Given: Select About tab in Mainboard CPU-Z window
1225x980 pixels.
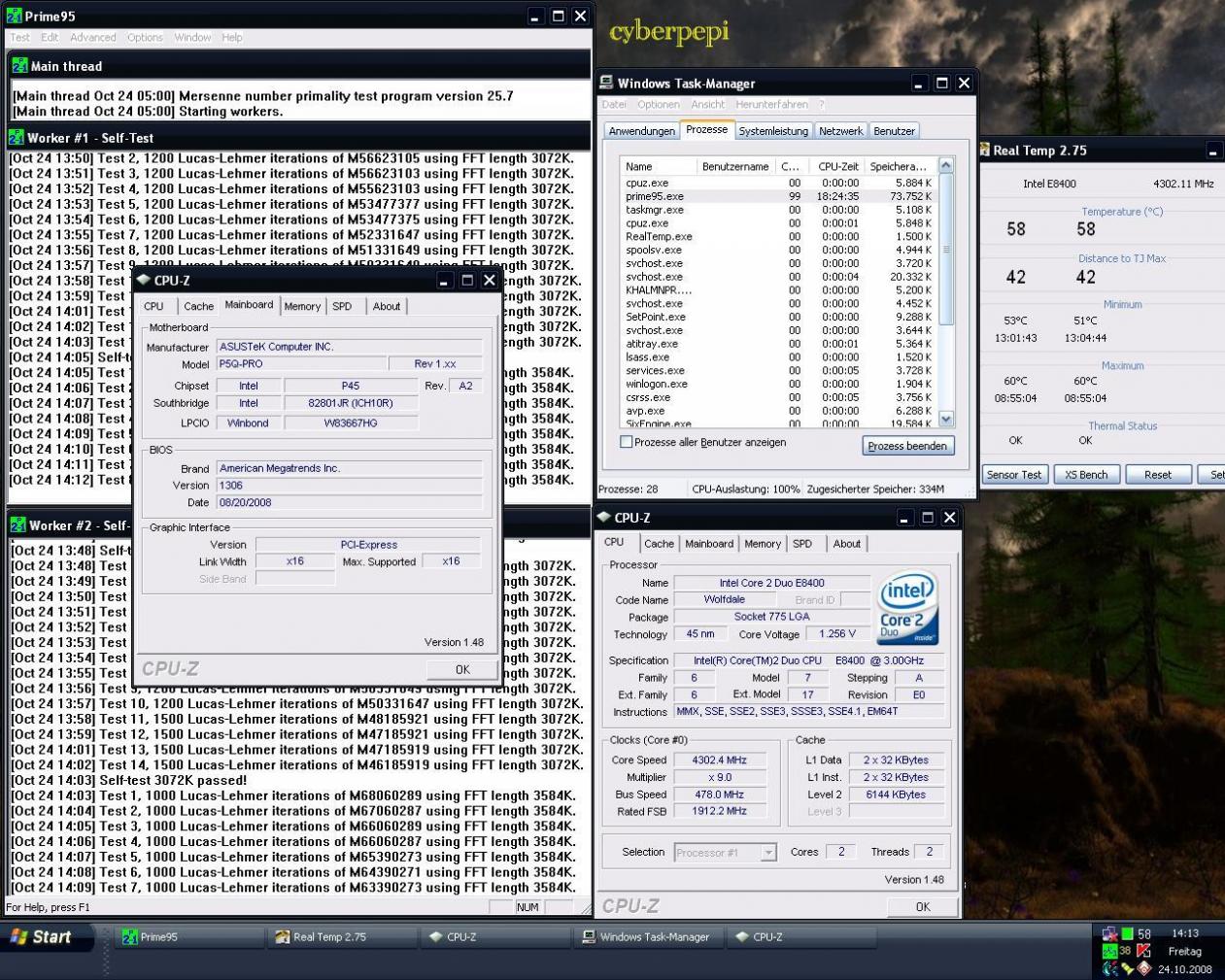Looking at the screenshot, I should point(387,306).
